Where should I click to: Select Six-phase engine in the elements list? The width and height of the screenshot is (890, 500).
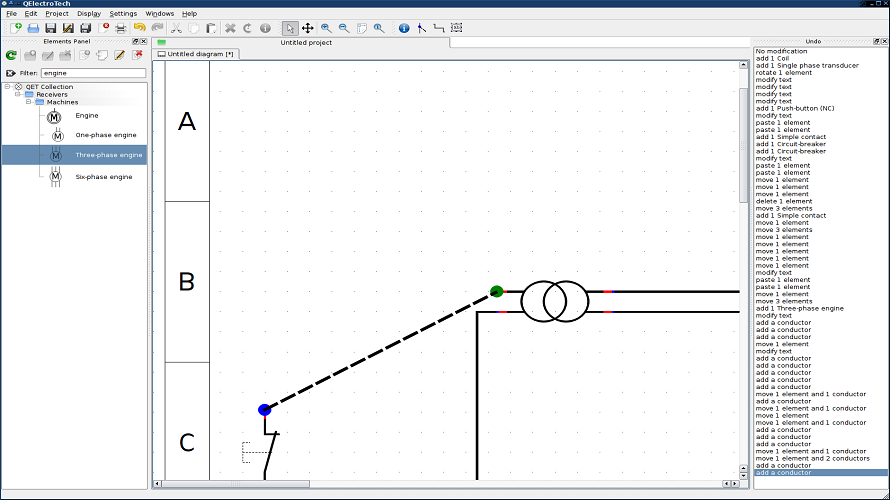pos(103,177)
